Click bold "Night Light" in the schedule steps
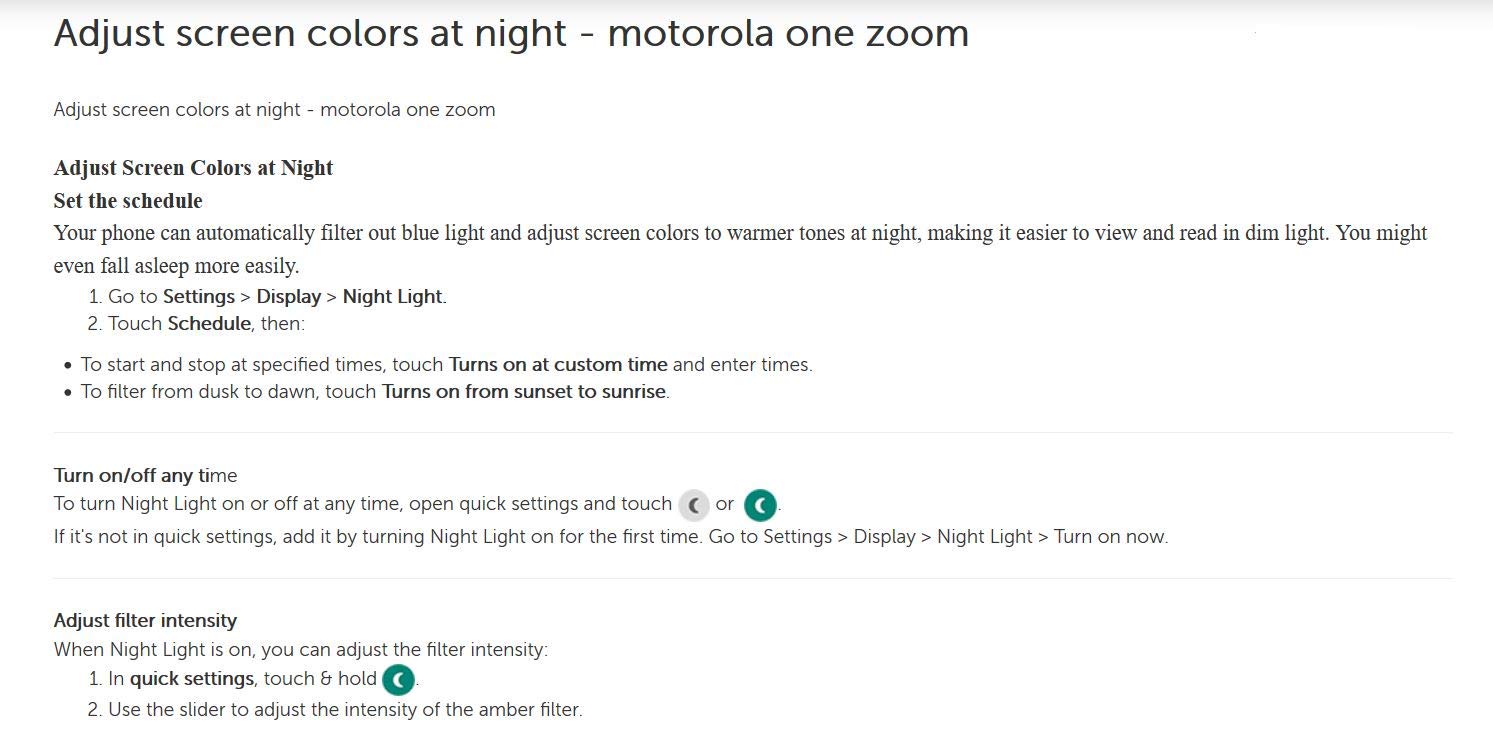 392,296
